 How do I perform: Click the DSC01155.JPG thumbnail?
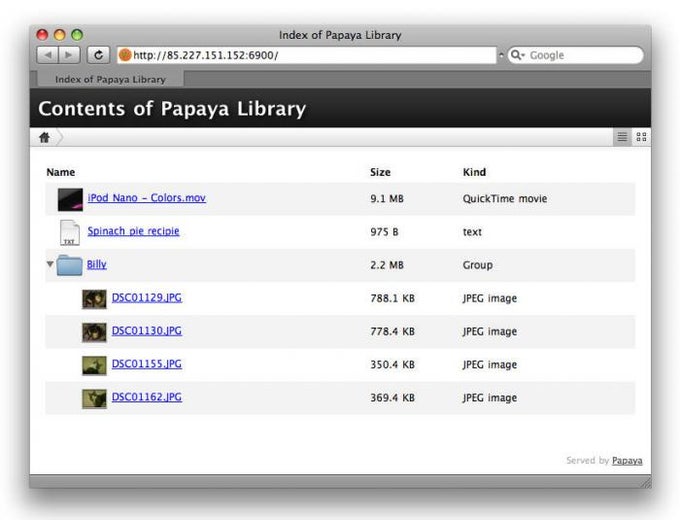point(94,366)
